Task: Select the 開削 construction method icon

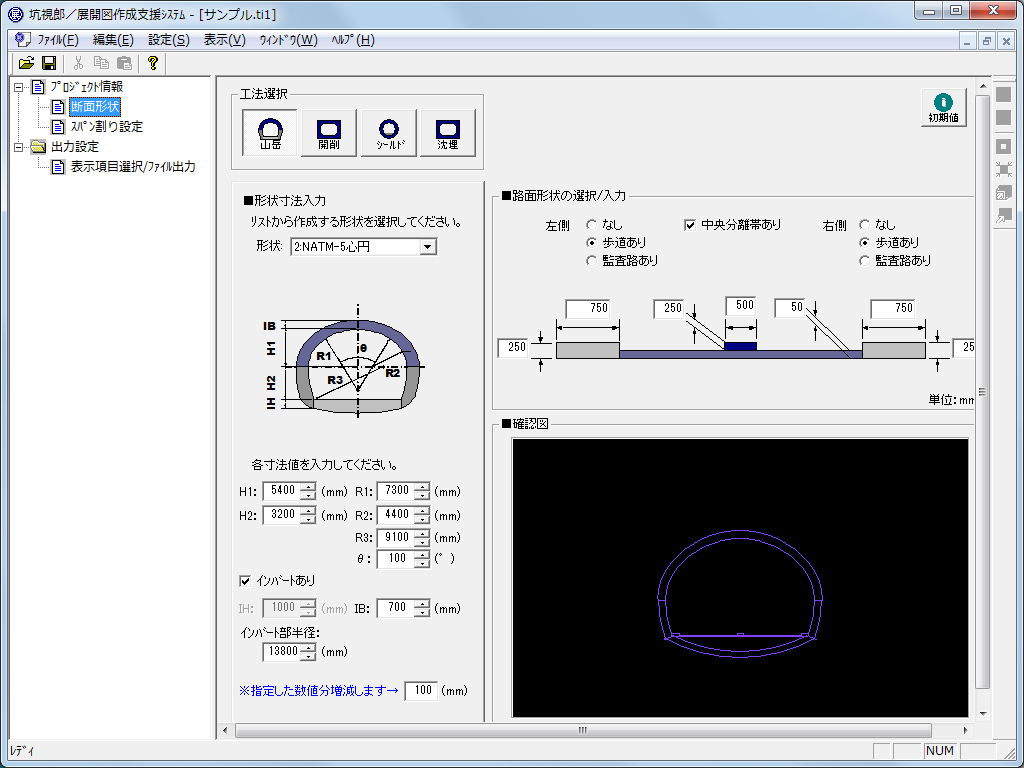Action: click(x=328, y=132)
